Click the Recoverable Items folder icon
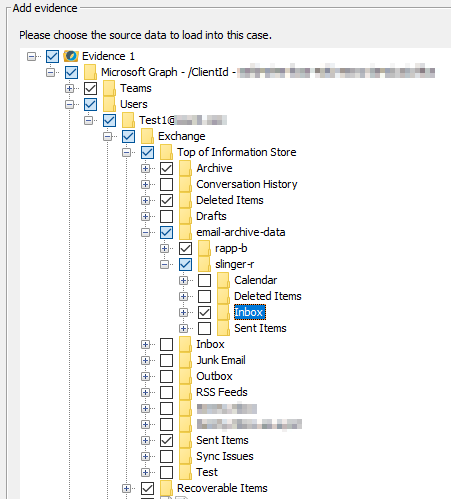This screenshot has width=451, height=499. 166,488
